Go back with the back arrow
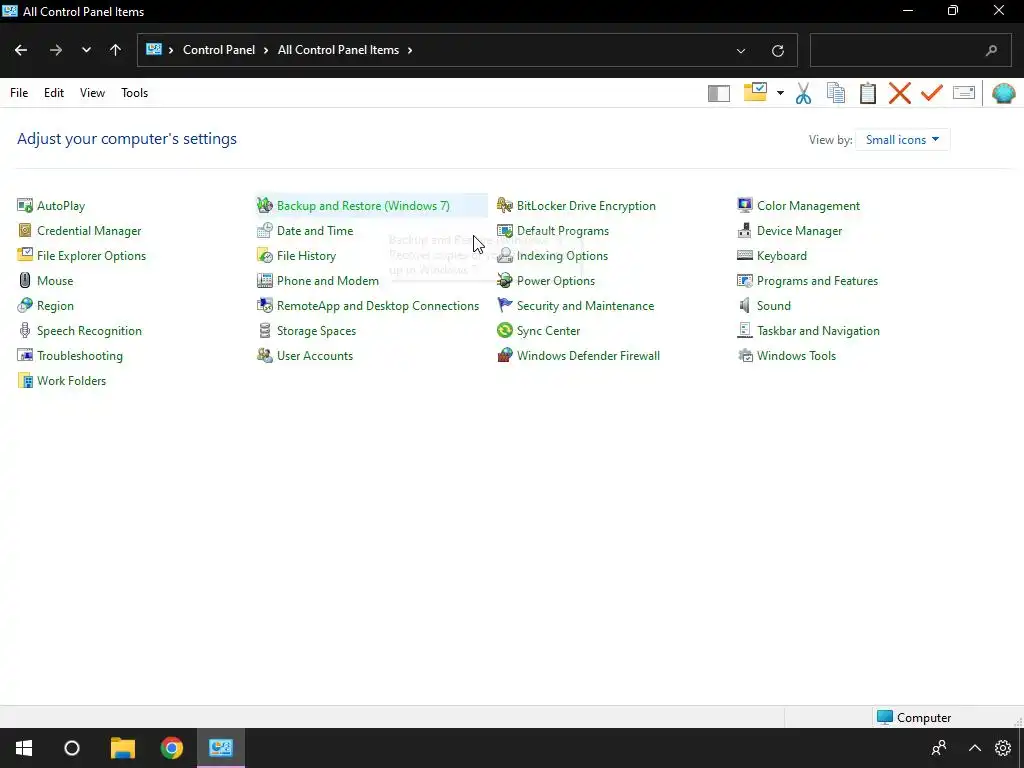Viewport: 1024px width, 768px height. pos(21,50)
